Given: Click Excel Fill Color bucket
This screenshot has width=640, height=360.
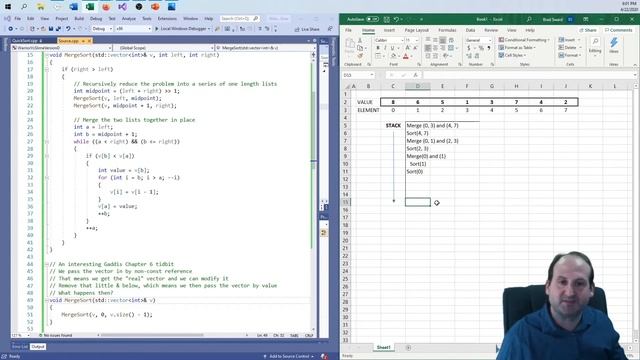Looking at the screenshot, I should [x=394, y=56].
